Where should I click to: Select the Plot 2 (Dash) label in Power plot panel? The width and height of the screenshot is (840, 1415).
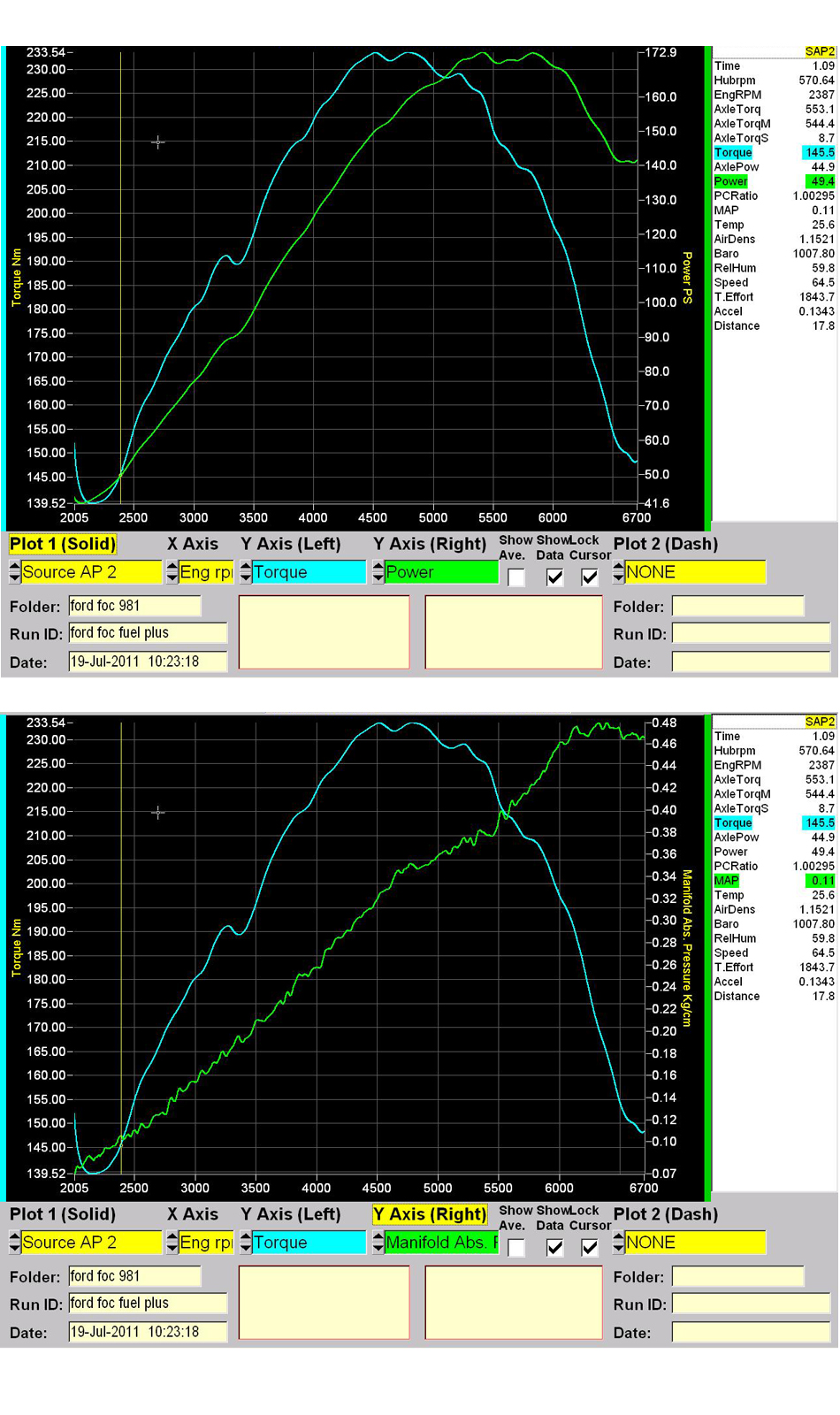tap(666, 544)
